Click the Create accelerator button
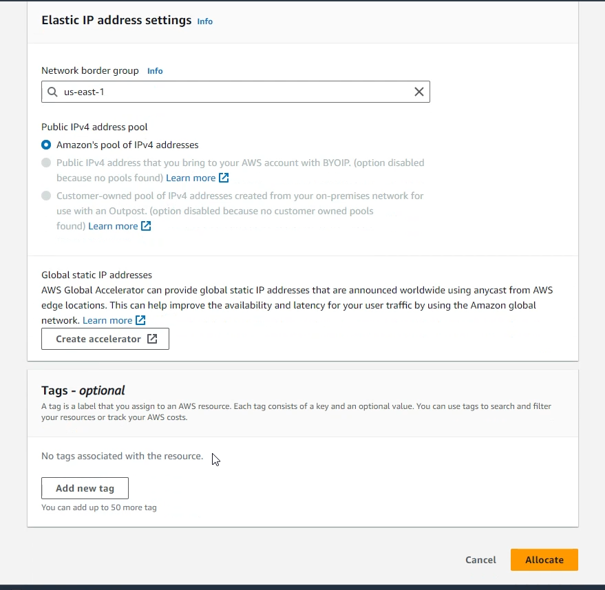This screenshot has width=605, height=590. (98, 339)
